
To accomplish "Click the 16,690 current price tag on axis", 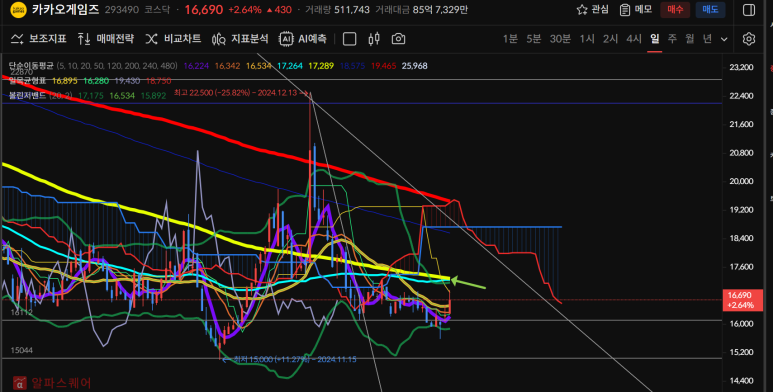I will (x=742, y=300).
